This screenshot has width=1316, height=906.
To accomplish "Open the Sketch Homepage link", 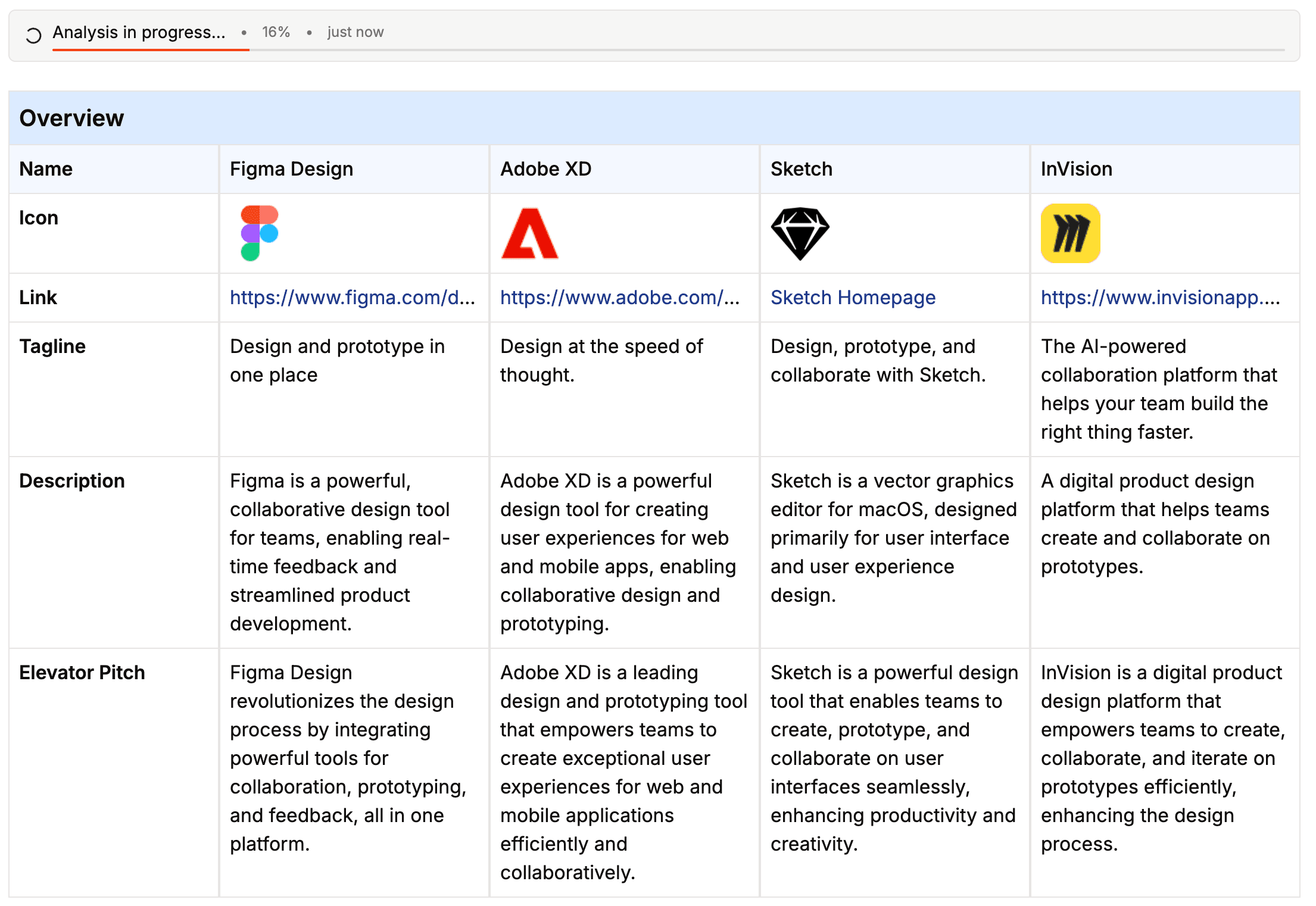I will 853,298.
